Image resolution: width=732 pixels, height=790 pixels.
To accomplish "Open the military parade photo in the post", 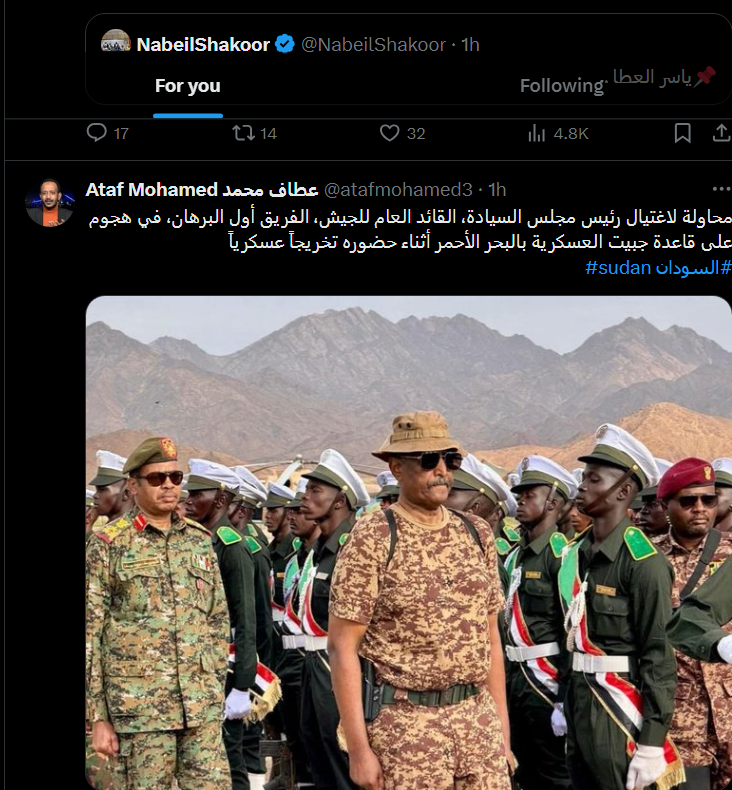I will click(409, 543).
